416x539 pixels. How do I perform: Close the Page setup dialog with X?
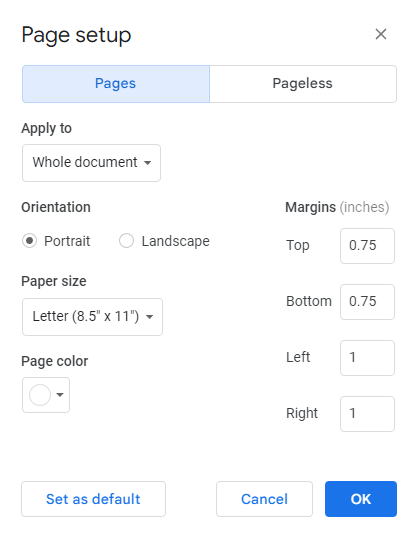click(x=381, y=34)
